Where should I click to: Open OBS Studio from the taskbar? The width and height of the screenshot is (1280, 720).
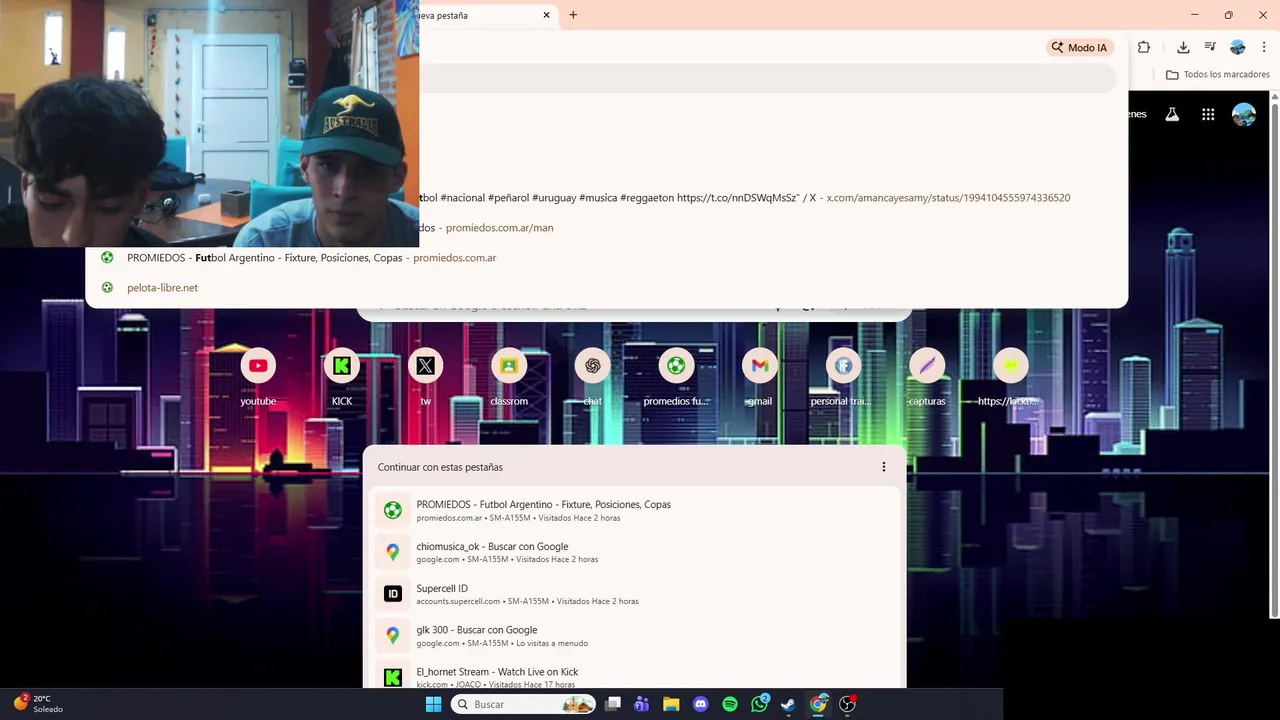click(847, 704)
